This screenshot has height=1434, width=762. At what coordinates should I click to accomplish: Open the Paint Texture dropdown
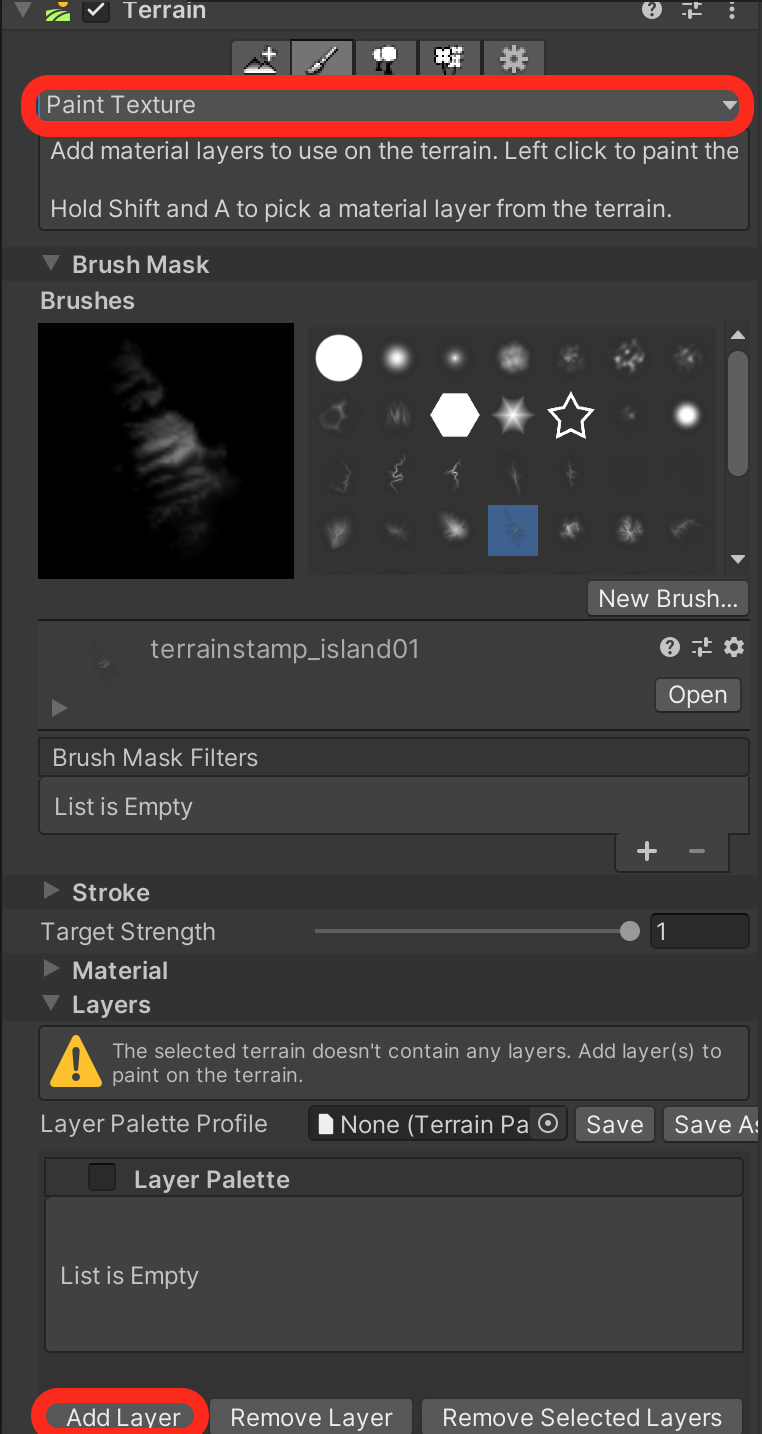point(388,105)
